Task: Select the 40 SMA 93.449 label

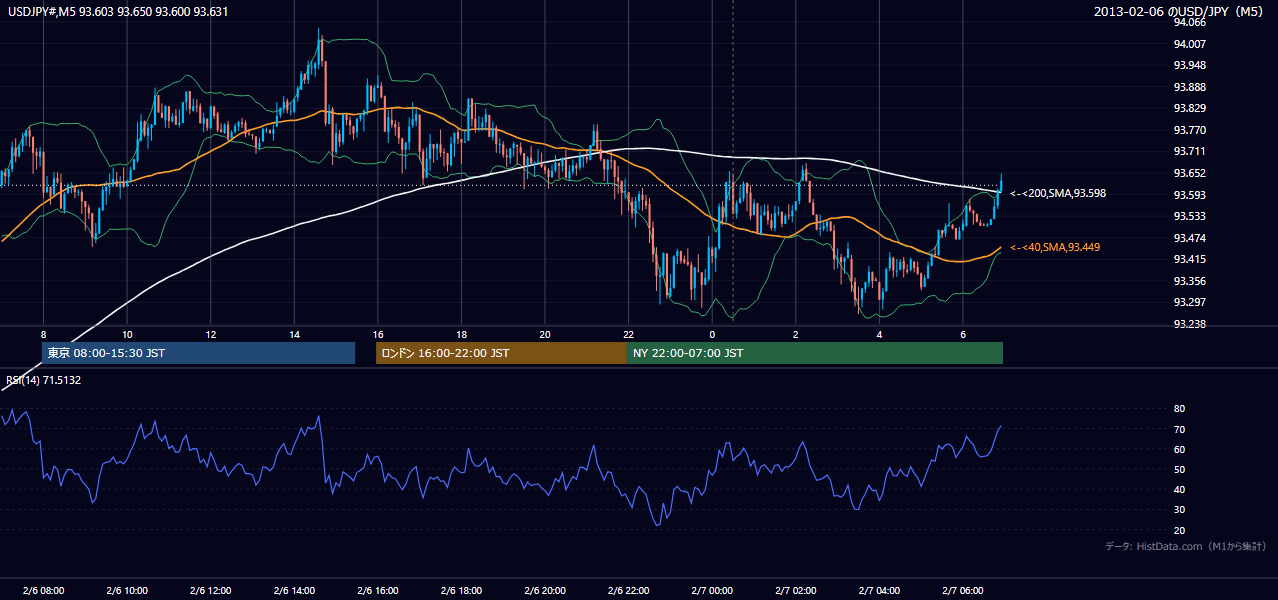Action: [1056, 247]
